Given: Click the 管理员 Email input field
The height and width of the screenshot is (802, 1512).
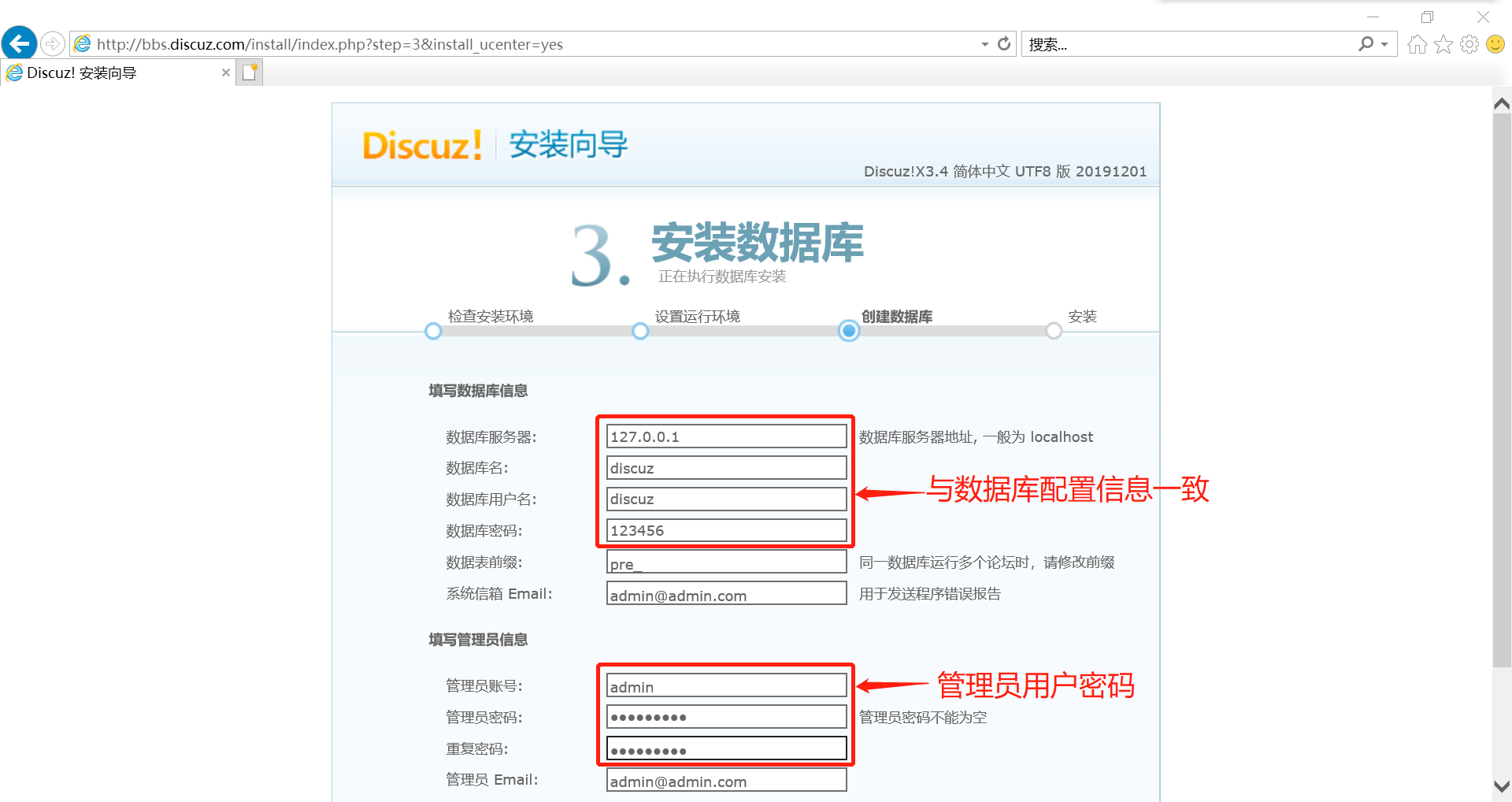Looking at the screenshot, I should coord(726,780).
